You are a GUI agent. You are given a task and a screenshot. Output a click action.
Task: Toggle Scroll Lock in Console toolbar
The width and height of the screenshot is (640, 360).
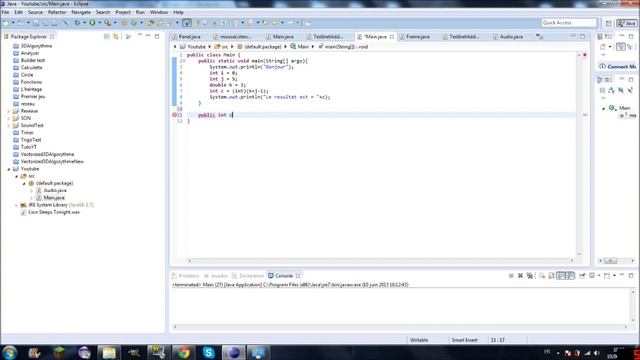(551, 276)
